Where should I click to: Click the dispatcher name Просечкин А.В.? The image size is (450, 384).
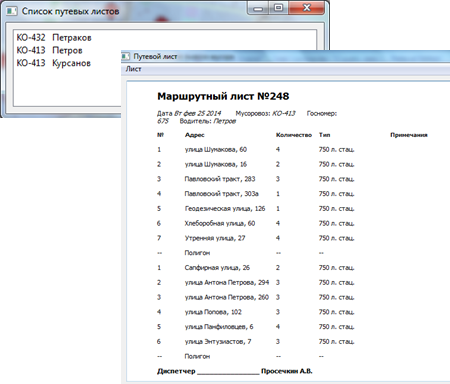tap(287, 371)
